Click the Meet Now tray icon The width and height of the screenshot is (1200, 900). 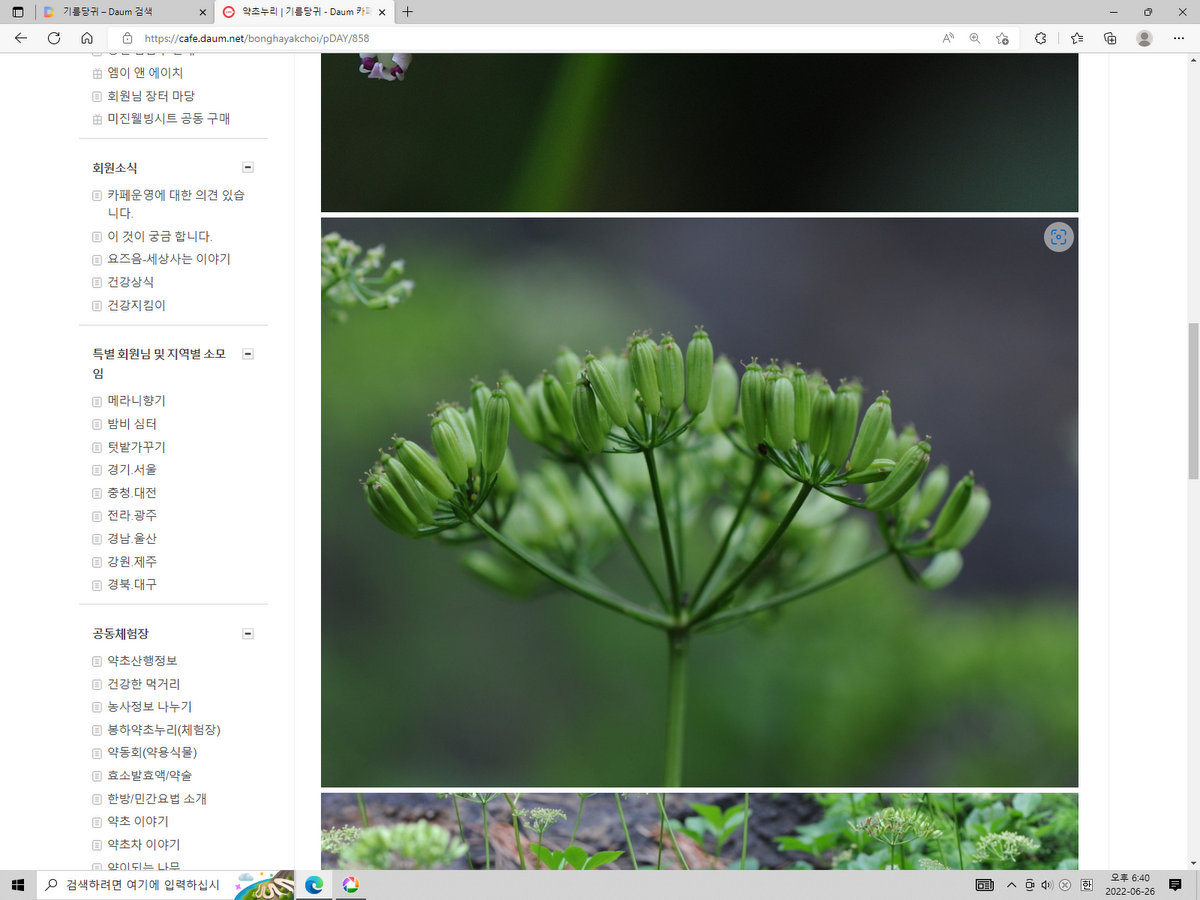(1030, 885)
